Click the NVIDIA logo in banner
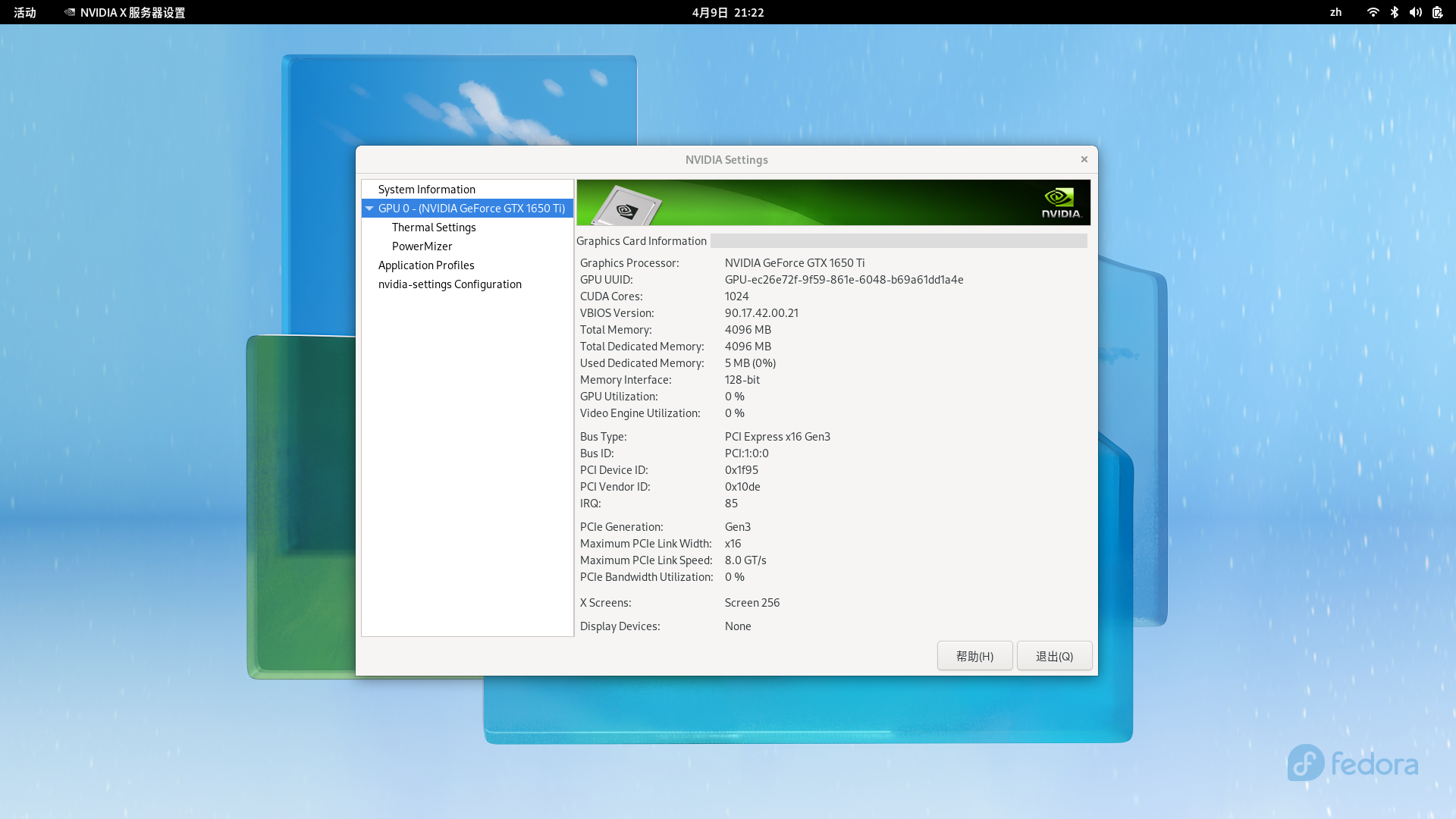This screenshot has width=1456, height=819. [1060, 202]
